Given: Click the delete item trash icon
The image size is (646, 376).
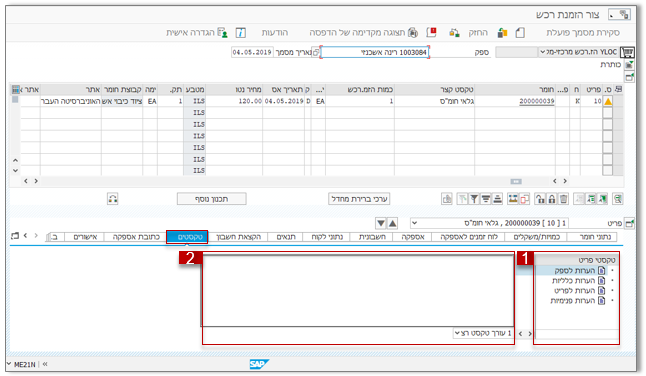Looking at the screenshot, I should [x=563, y=199].
